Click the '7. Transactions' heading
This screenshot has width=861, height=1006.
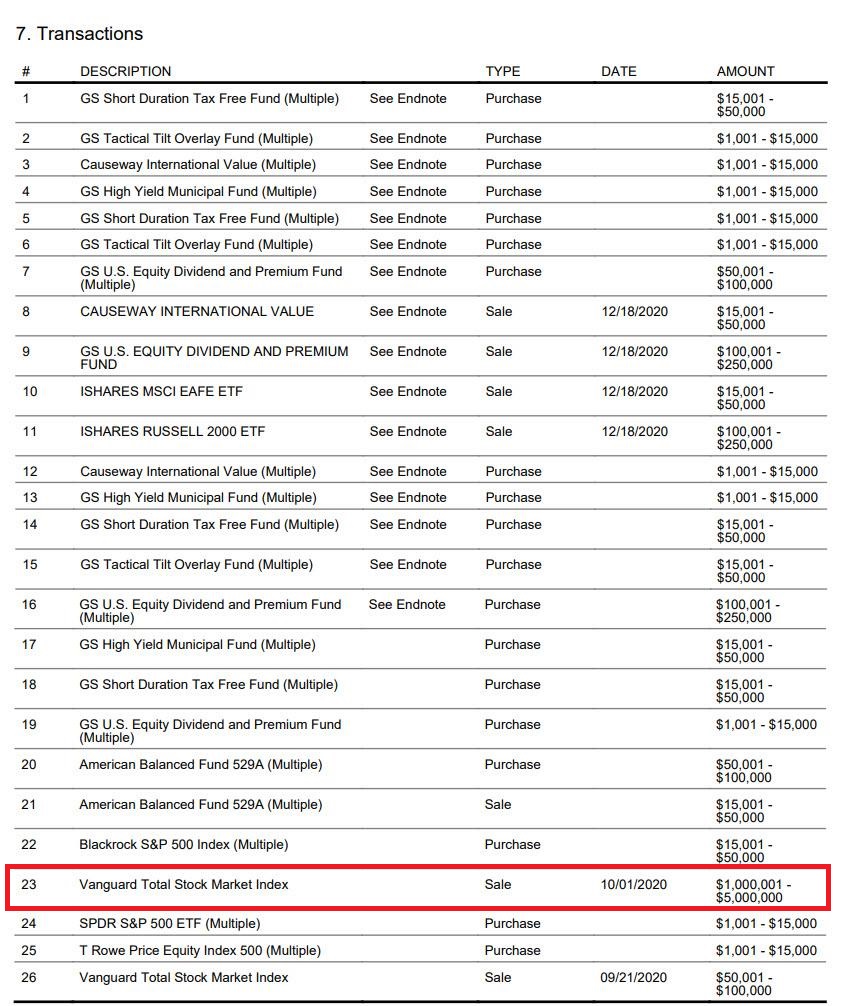[79, 33]
